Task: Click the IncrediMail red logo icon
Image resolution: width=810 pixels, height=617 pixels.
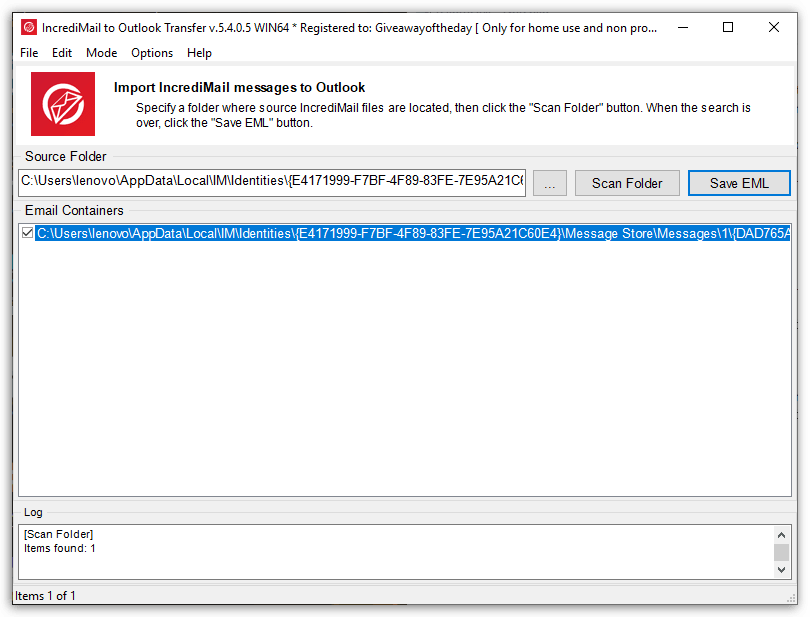Action: pos(61,103)
